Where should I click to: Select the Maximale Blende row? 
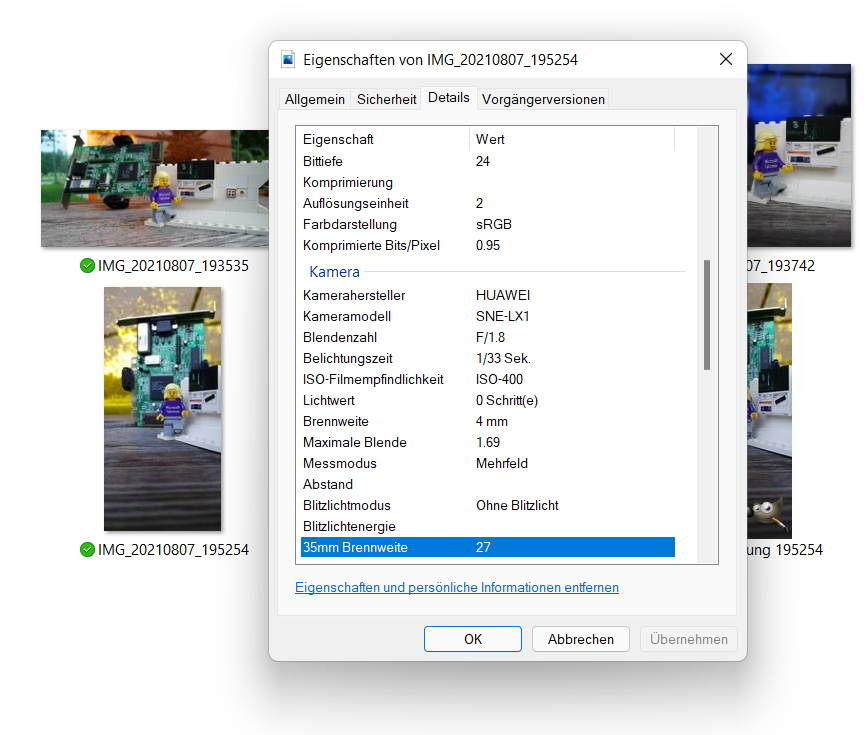click(x=488, y=442)
